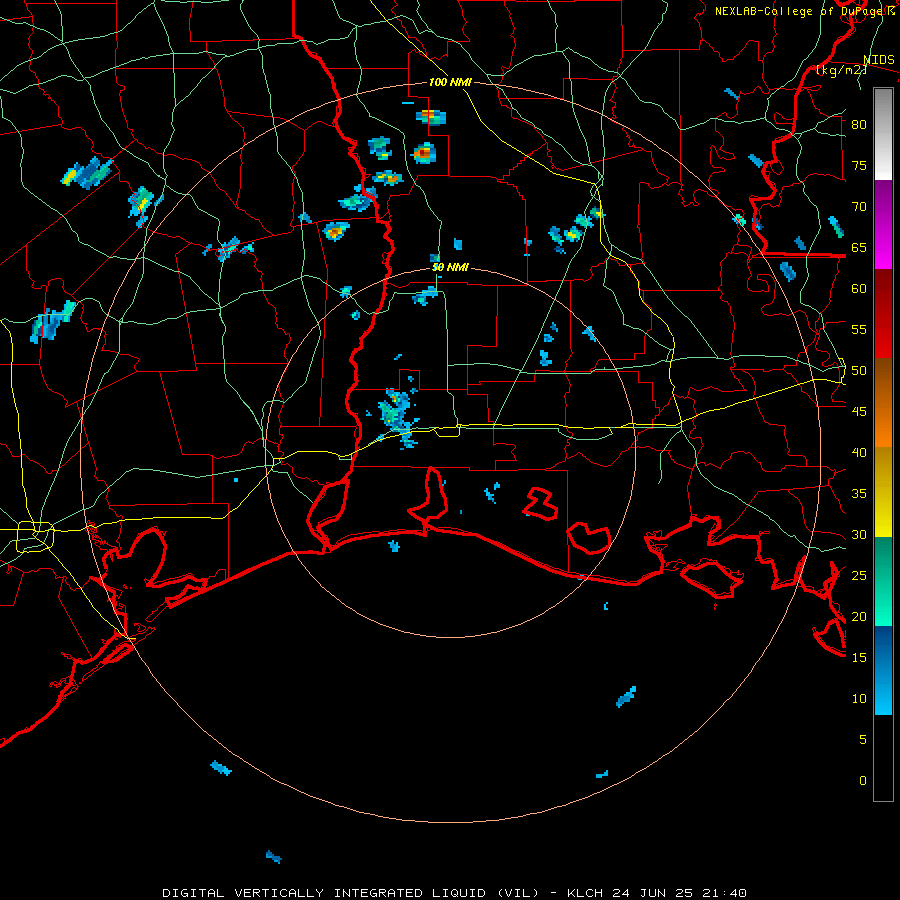
Task: Click the 60 value on the scale
Action: 859,289
